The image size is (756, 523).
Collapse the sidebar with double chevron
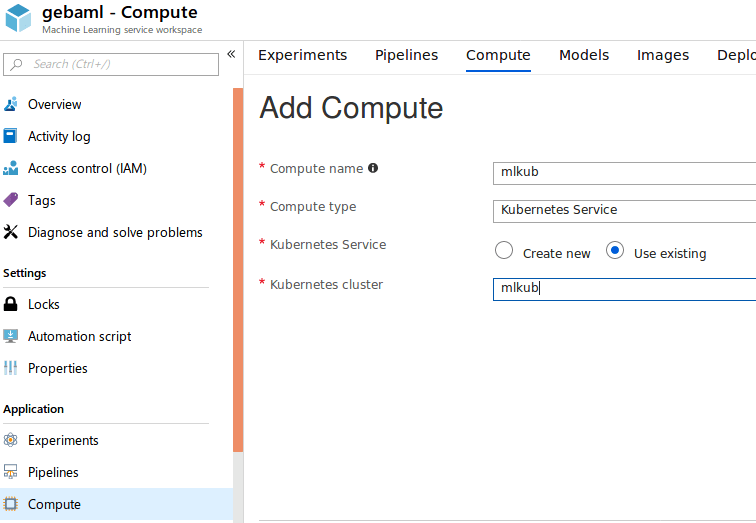tap(231, 54)
